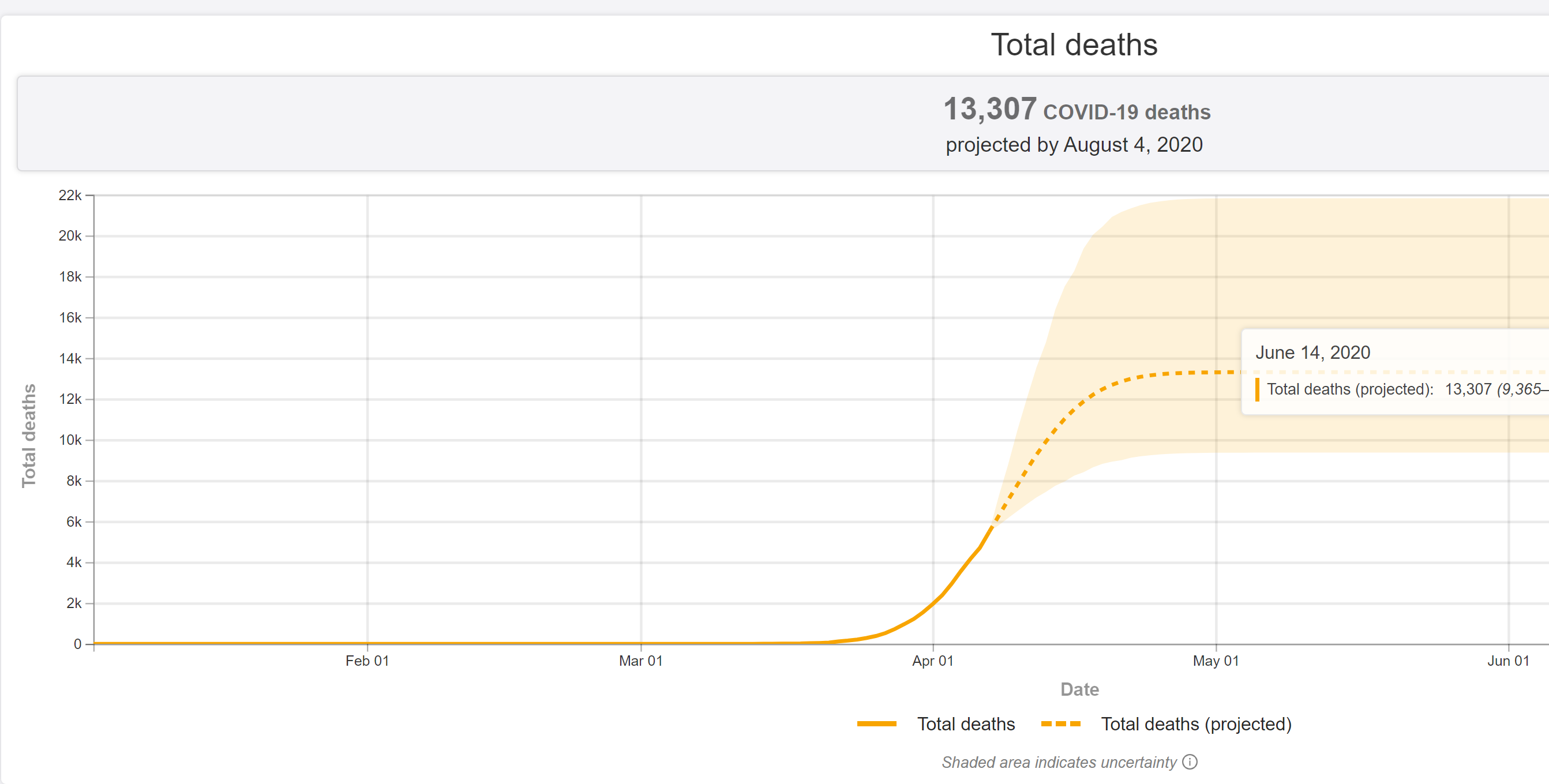Screen dimensions: 1549x784
Task: Click the '6k' y-axis label
Action: (73, 522)
